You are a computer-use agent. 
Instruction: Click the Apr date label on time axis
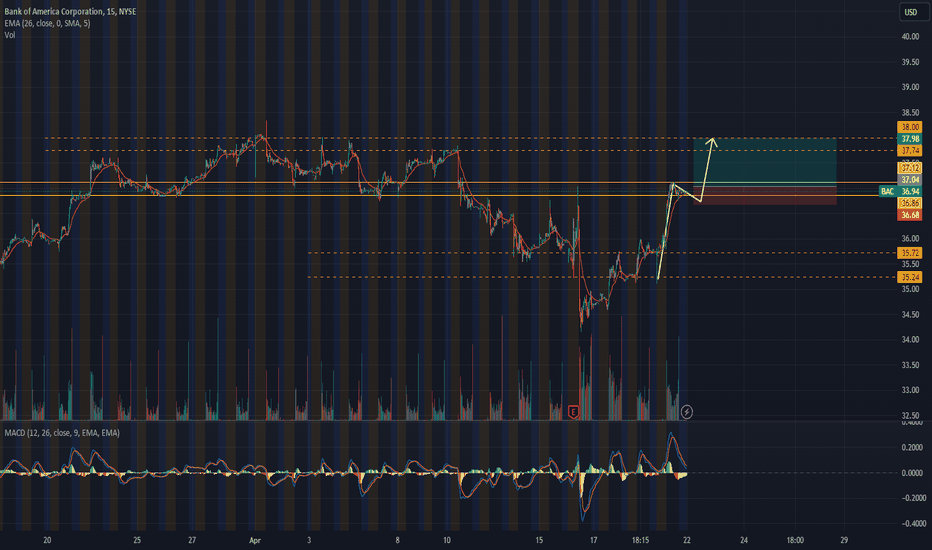(255, 540)
